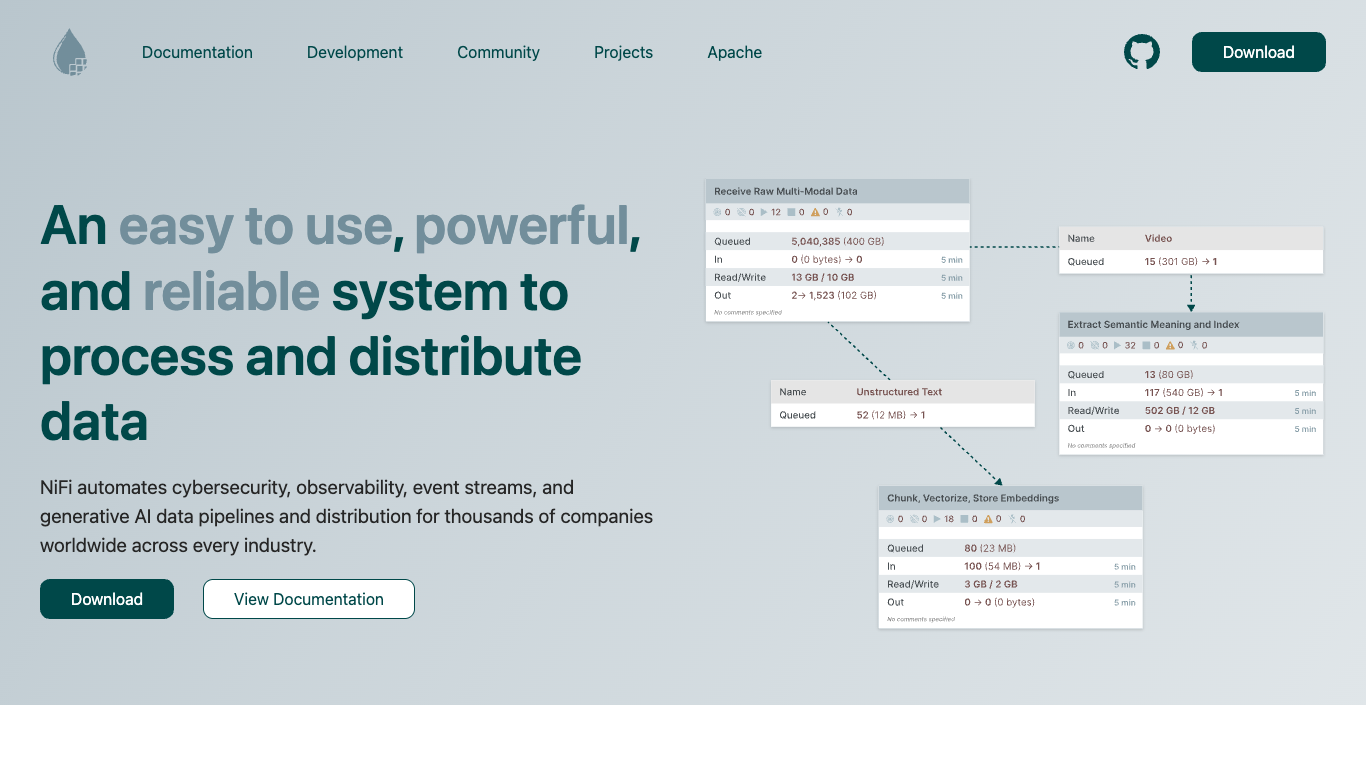Click warning triangle in Chunk, Vectorize card

988,519
